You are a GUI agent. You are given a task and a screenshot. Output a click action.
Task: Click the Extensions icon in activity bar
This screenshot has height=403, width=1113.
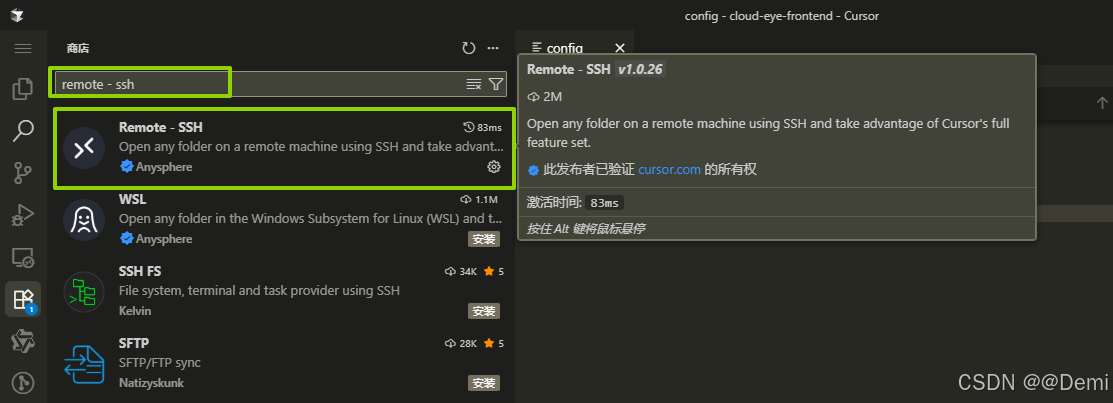click(22, 298)
